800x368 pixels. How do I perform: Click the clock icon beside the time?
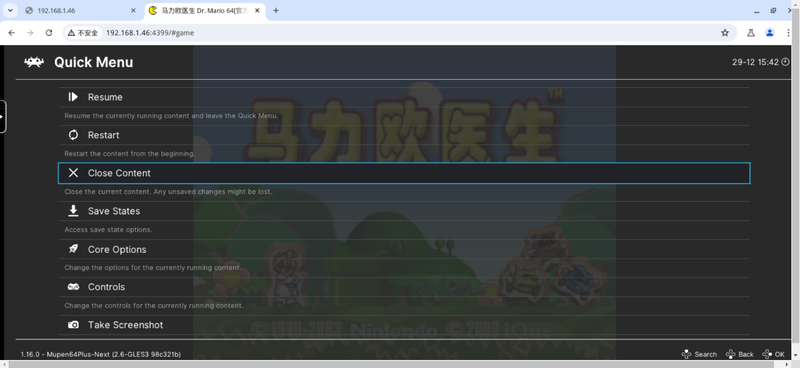tap(785, 62)
